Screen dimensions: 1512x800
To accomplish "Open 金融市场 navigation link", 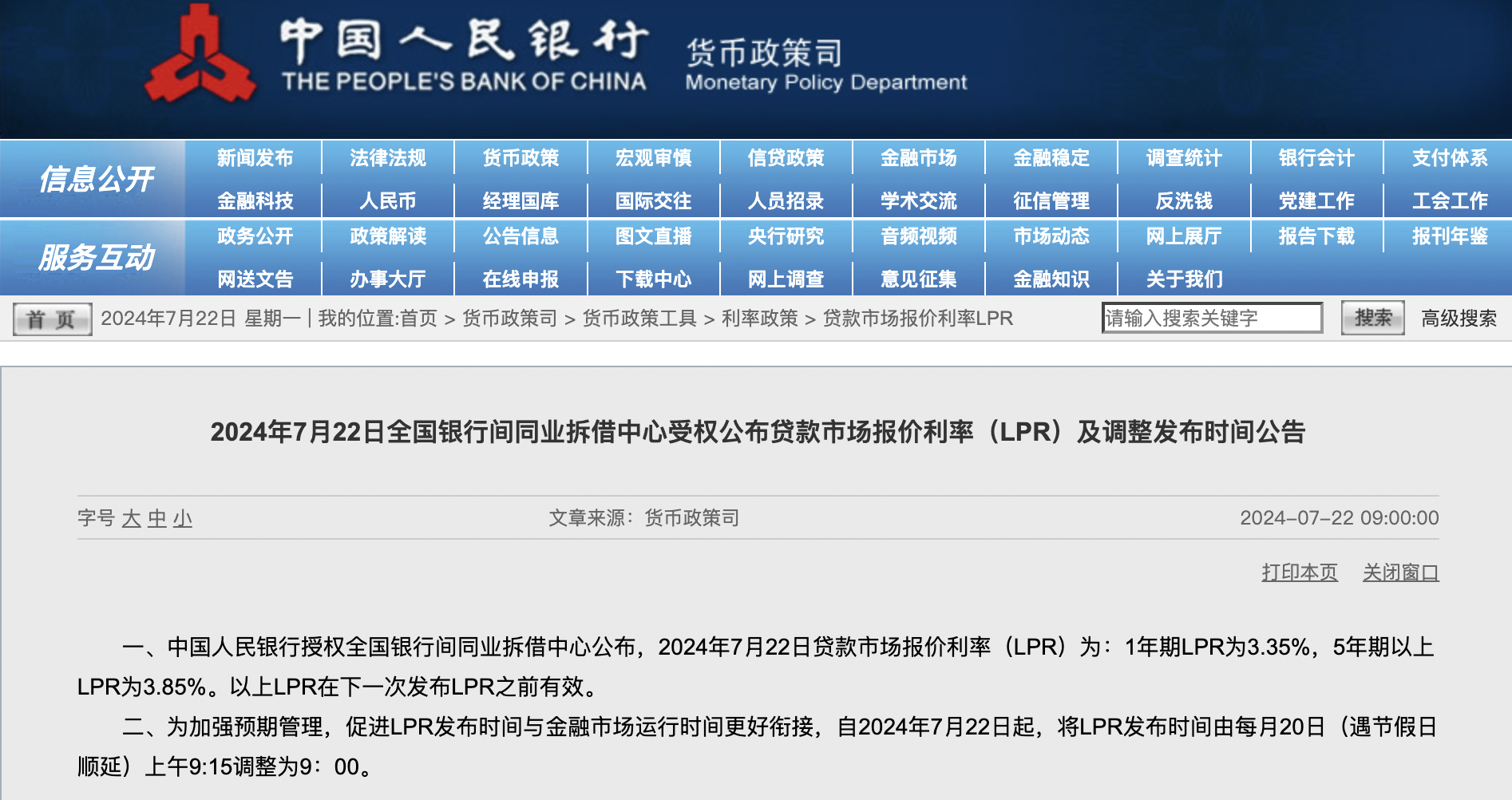I will pyautogui.click(x=918, y=158).
